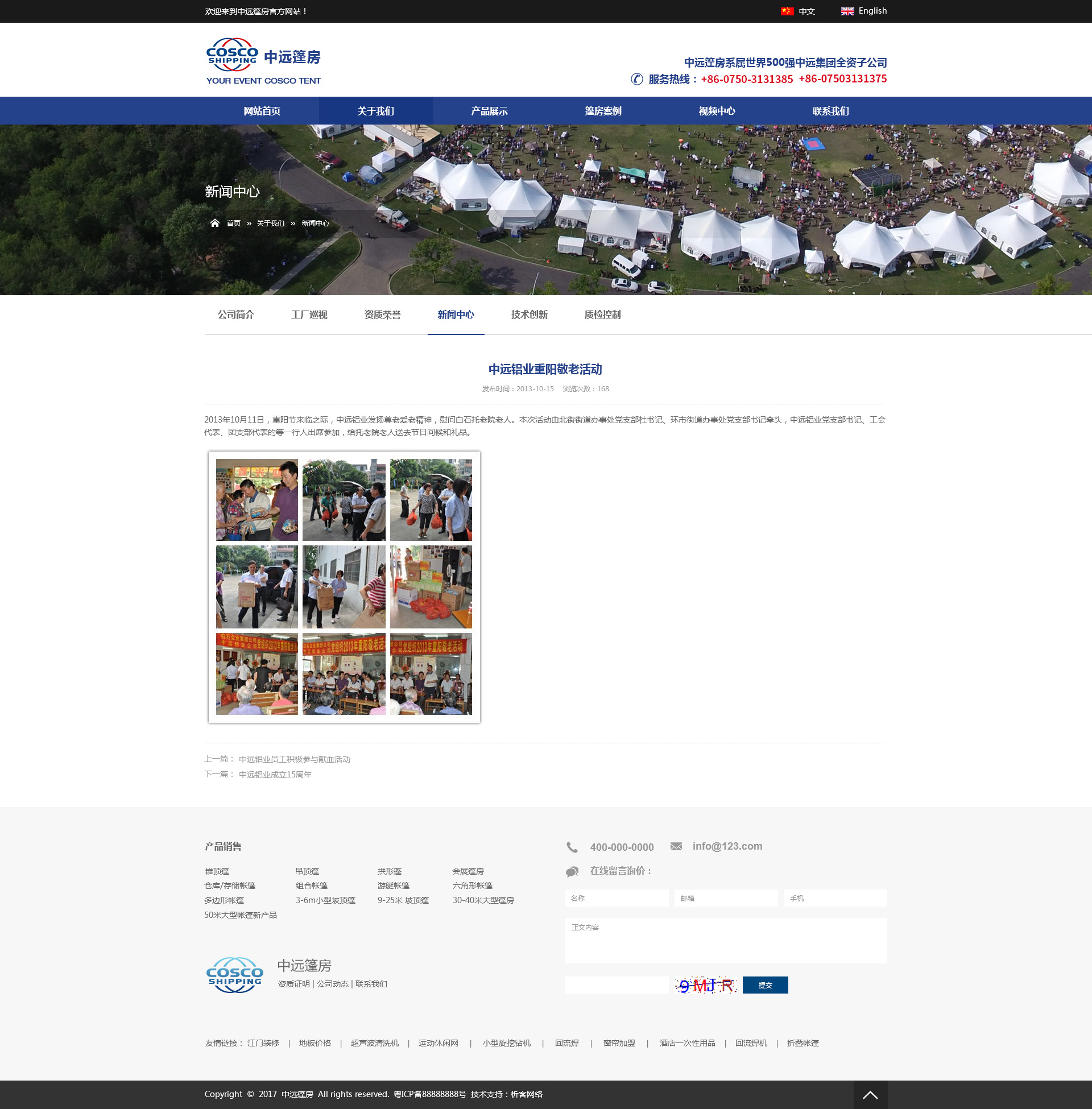Switch to the 公司简介 tab
The image size is (1092, 1109).
coord(235,315)
